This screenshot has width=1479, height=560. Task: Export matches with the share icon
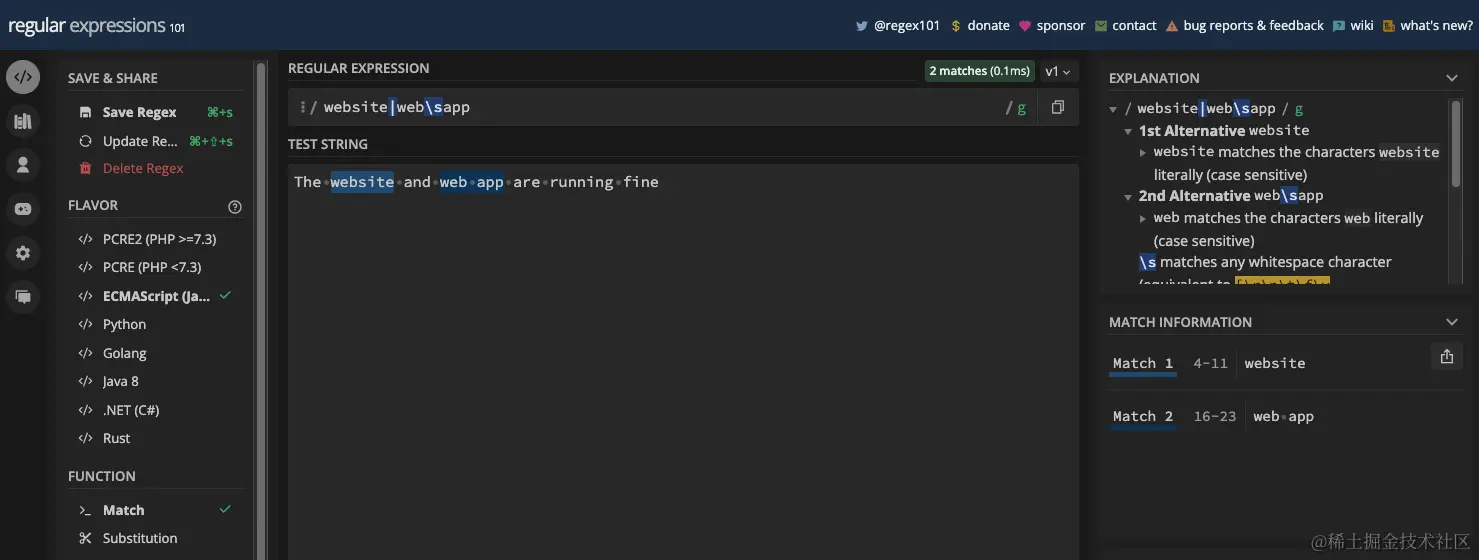tap(1446, 356)
